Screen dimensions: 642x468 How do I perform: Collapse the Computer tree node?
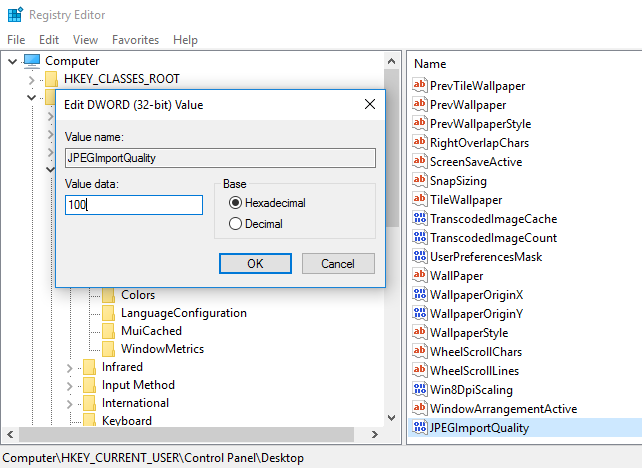click(x=13, y=61)
